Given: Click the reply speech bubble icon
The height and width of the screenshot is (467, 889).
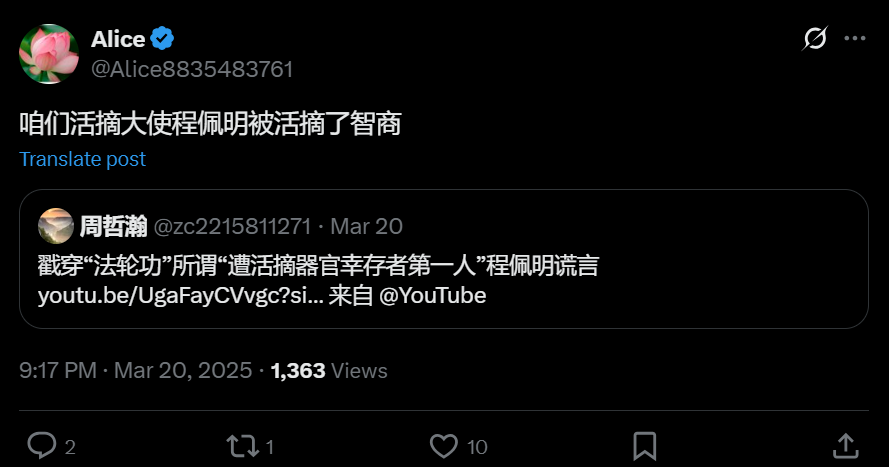Looking at the screenshot, I should pyautogui.click(x=42, y=446).
